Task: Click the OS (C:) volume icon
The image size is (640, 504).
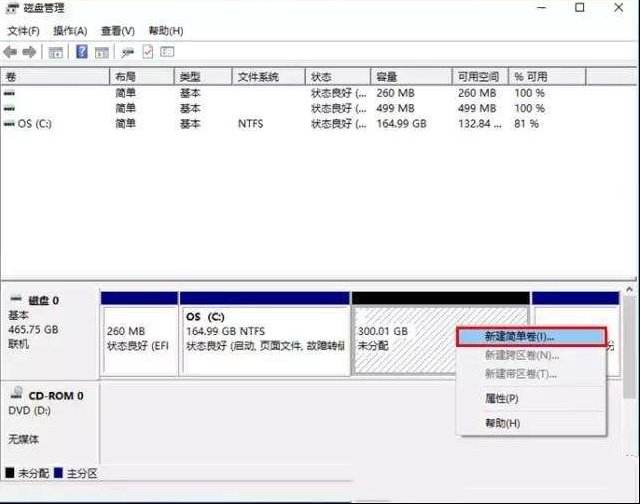Action: (9, 124)
